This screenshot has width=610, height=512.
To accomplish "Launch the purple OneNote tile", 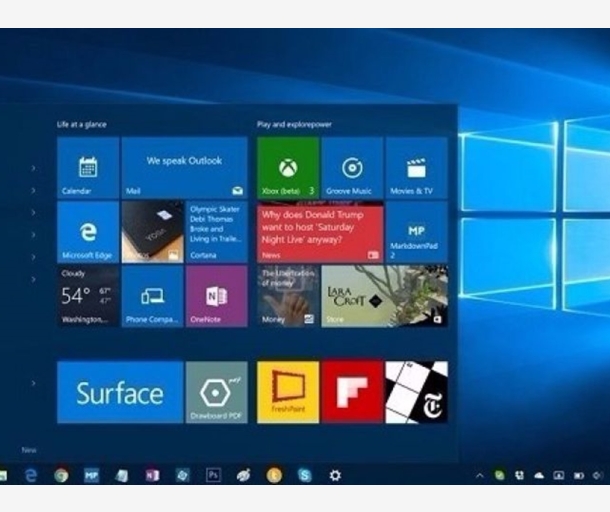I will 217,296.
